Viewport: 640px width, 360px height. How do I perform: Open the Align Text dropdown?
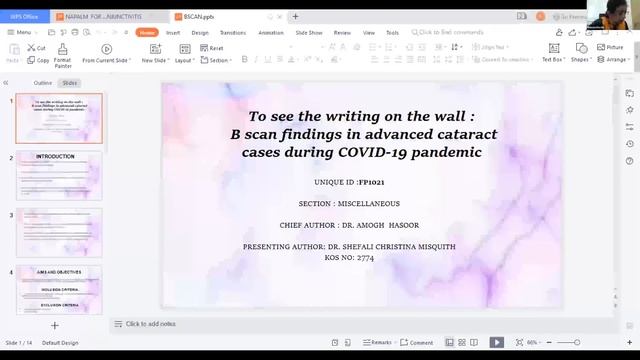490,47
